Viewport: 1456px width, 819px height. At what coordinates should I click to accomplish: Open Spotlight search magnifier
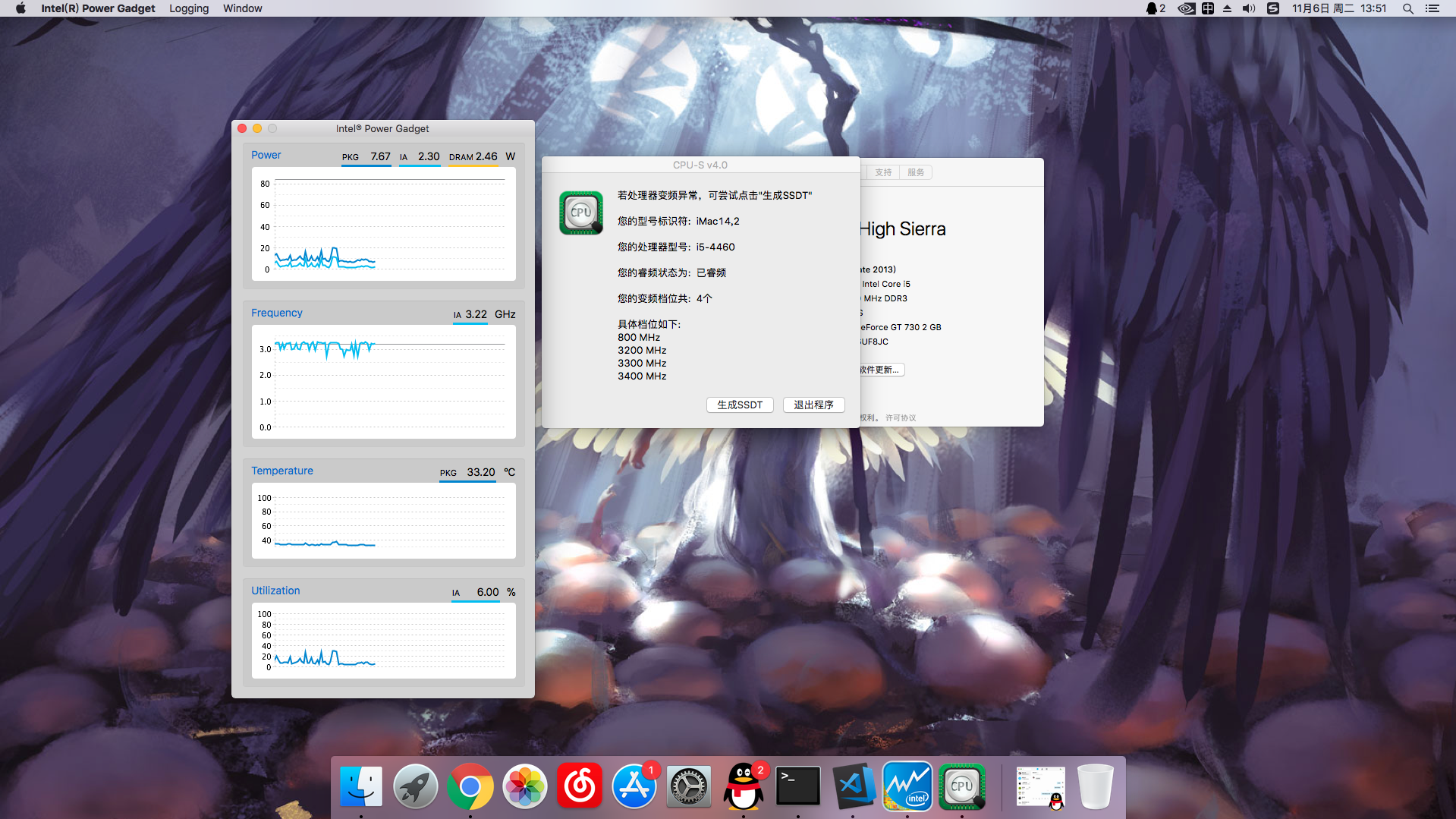pos(1407,8)
